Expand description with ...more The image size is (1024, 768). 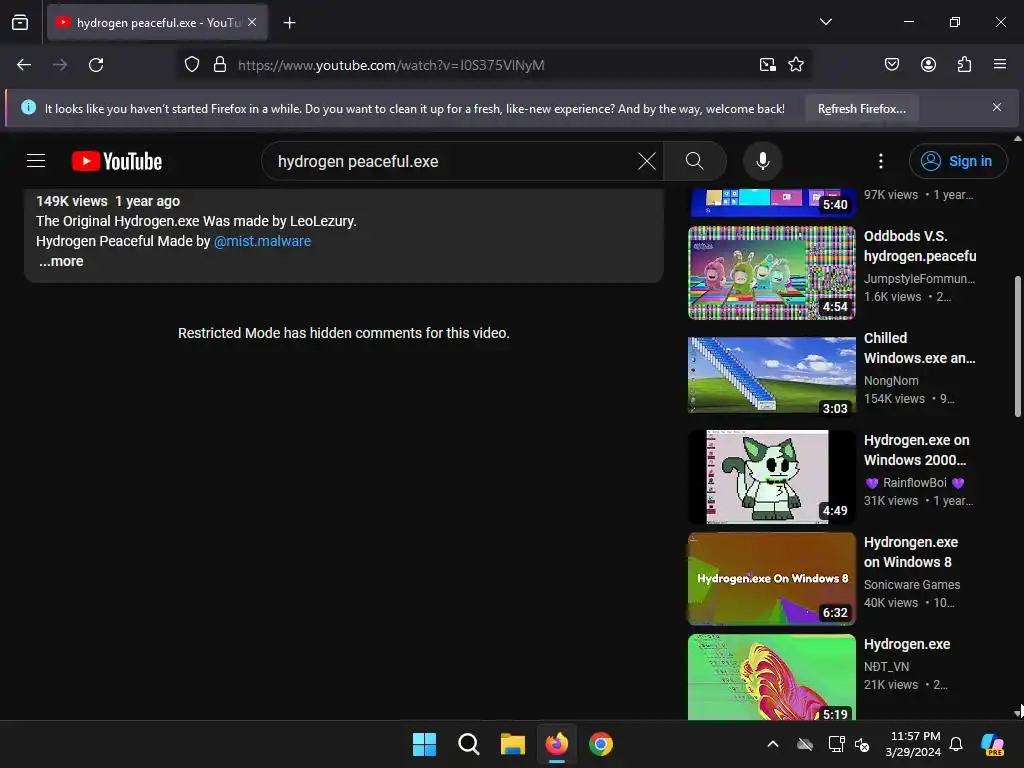pyautogui.click(x=61, y=261)
